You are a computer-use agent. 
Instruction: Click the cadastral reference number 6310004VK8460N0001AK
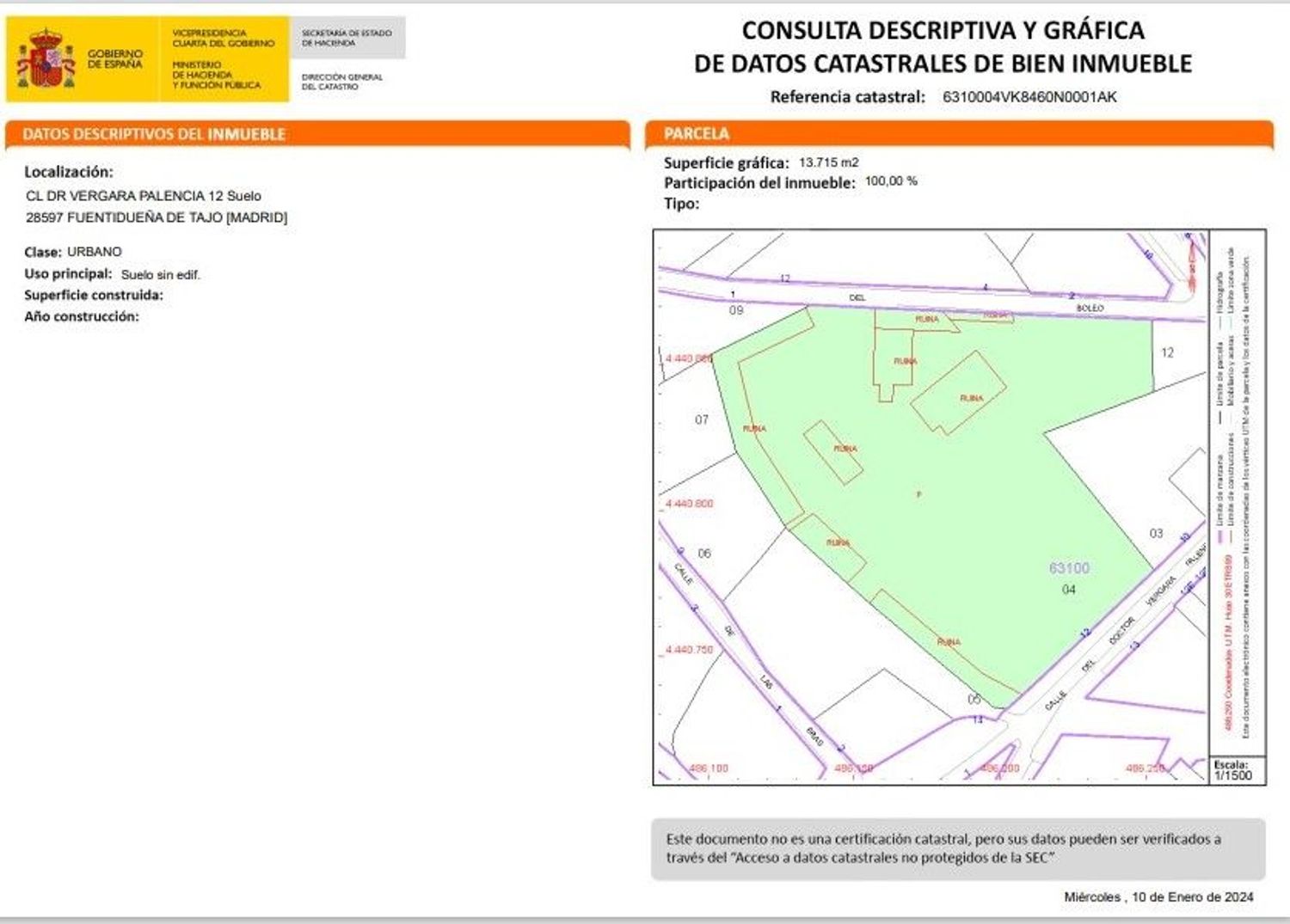point(1029,97)
